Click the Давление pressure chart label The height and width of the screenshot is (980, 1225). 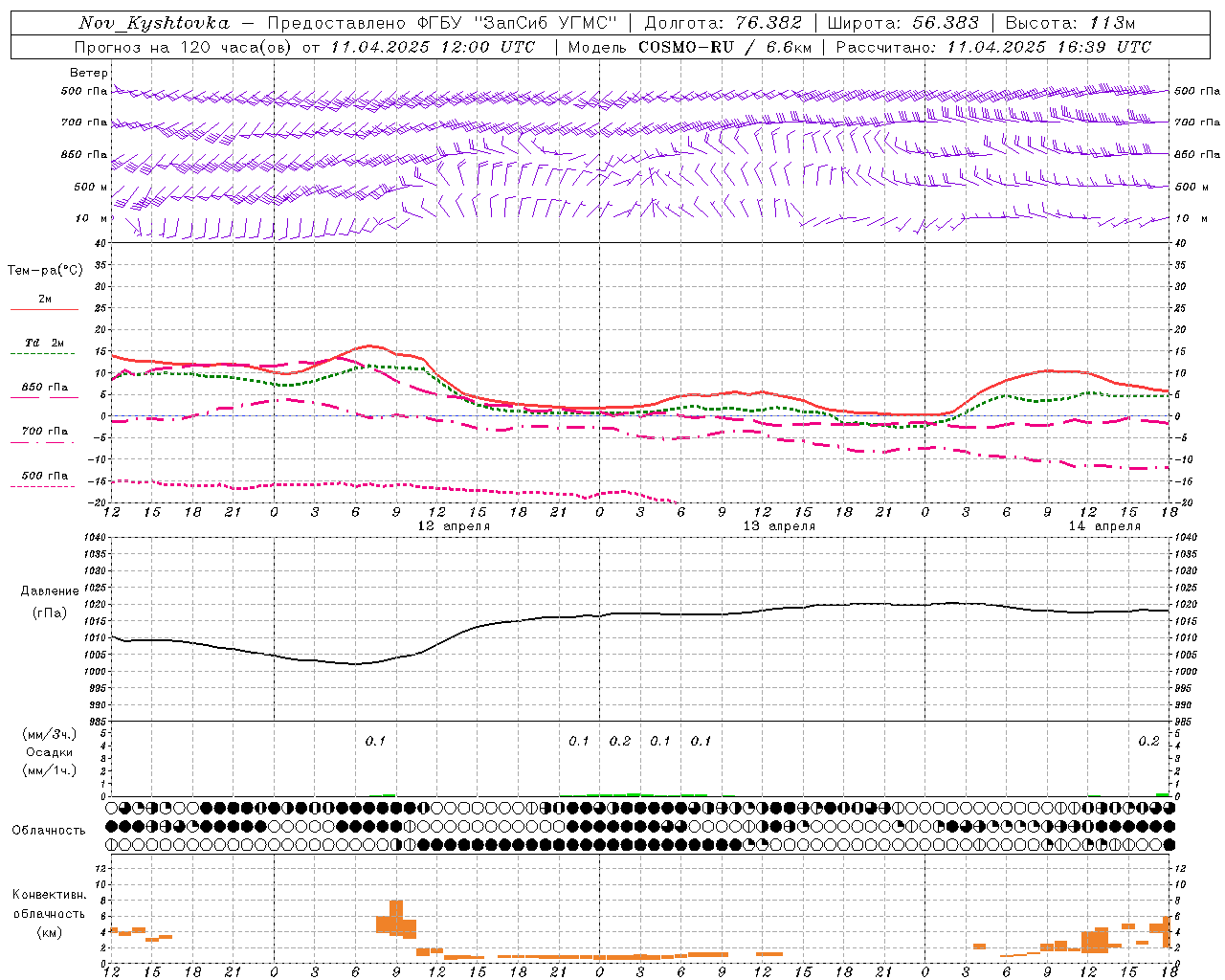click(x=50, y=591)
